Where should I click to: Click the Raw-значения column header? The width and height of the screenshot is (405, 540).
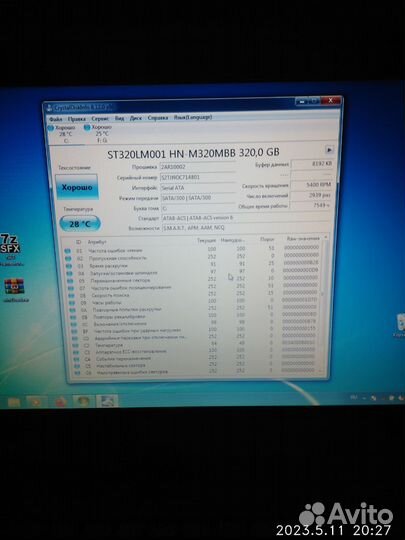[x=303, y=238]
